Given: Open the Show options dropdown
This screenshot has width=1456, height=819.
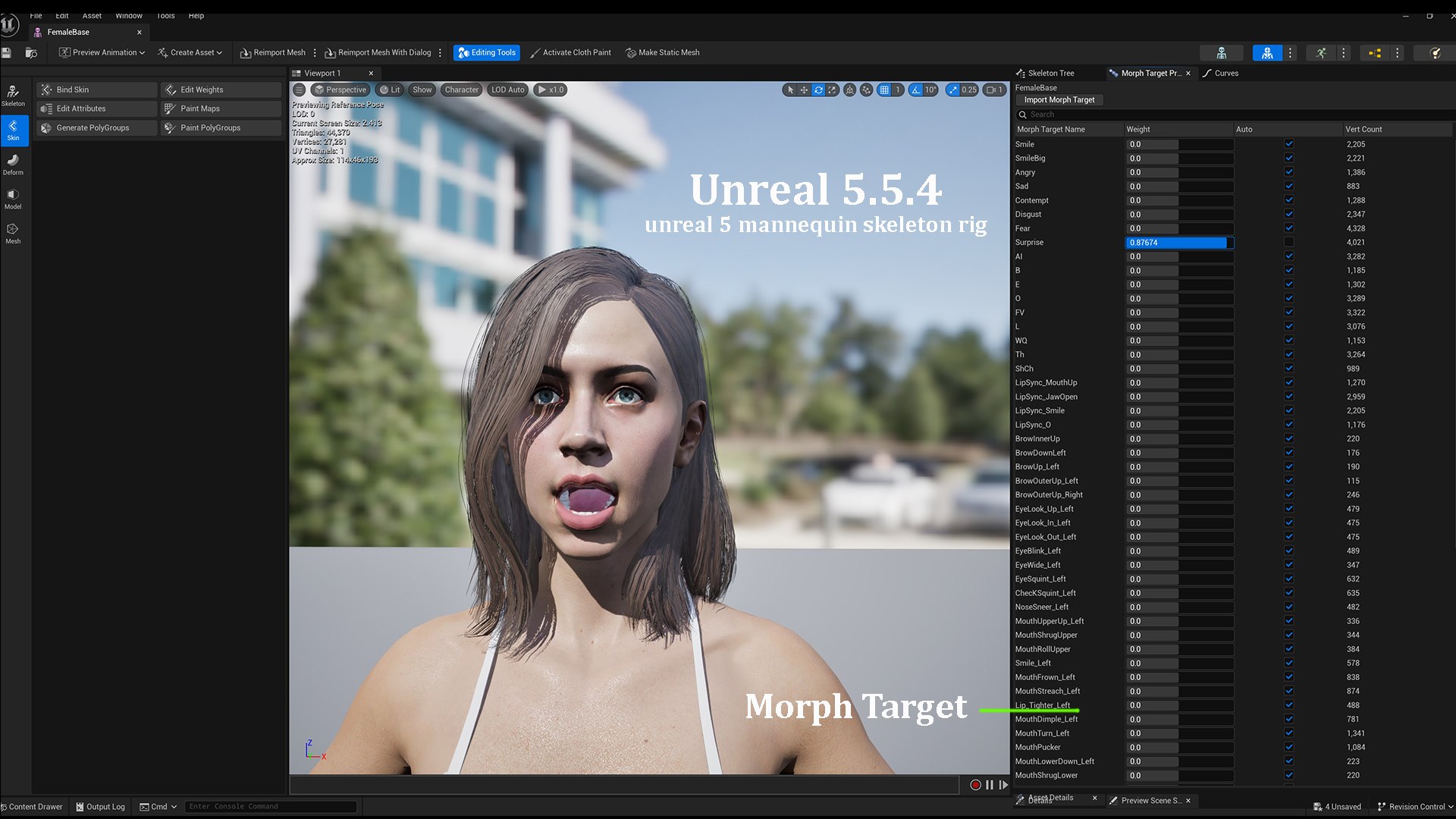Looking at the screenshot, I should [x=422, y=89].
